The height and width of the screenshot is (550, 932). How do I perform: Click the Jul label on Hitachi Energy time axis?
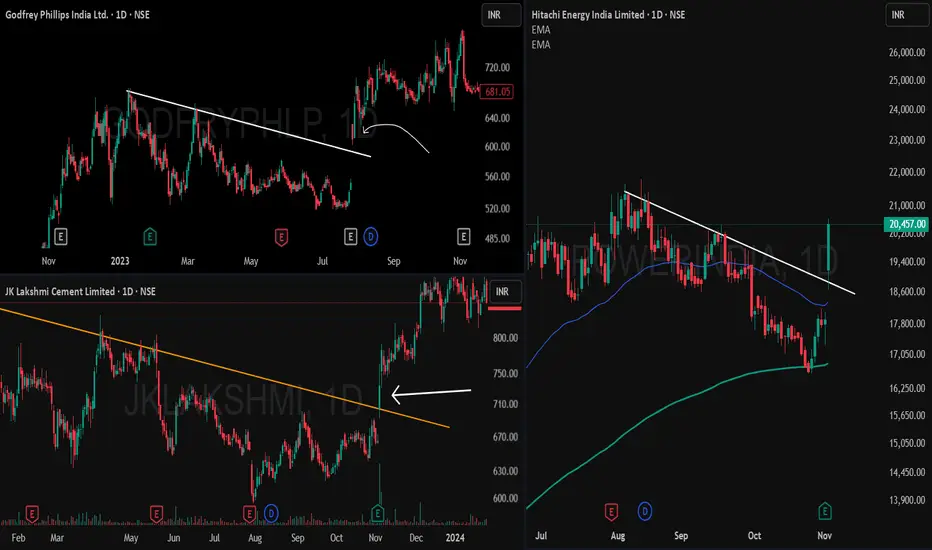tap(541, 536)
